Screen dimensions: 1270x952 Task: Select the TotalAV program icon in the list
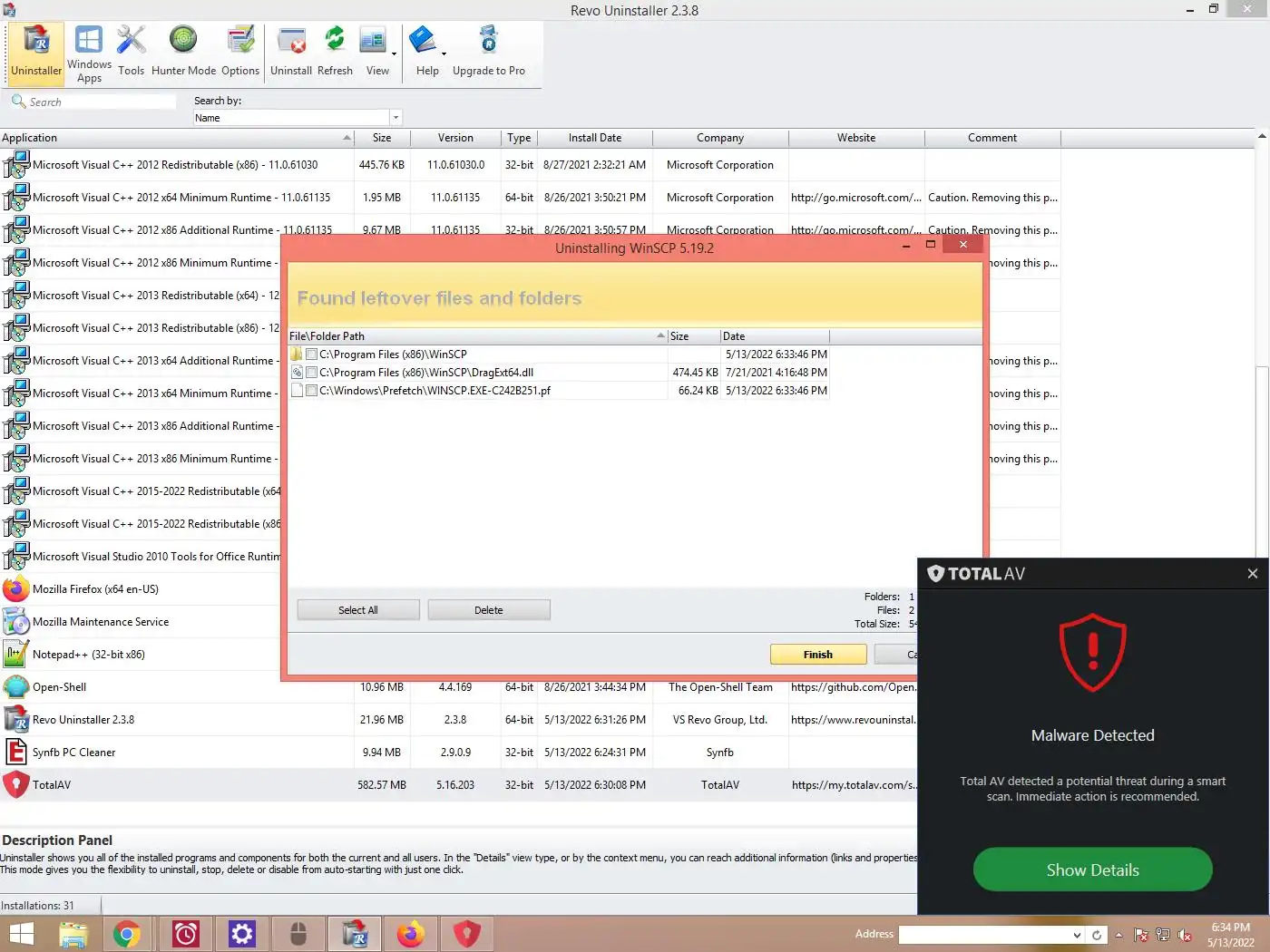(x=15, y=785)
